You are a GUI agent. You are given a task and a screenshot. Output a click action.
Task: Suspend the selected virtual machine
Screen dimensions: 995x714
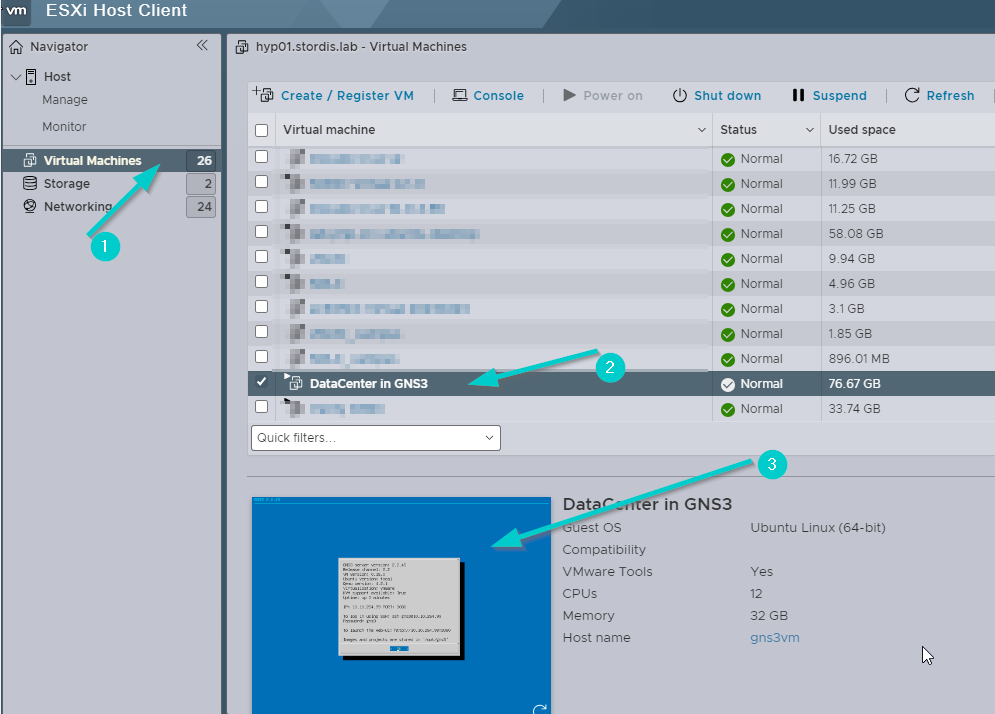829,96
